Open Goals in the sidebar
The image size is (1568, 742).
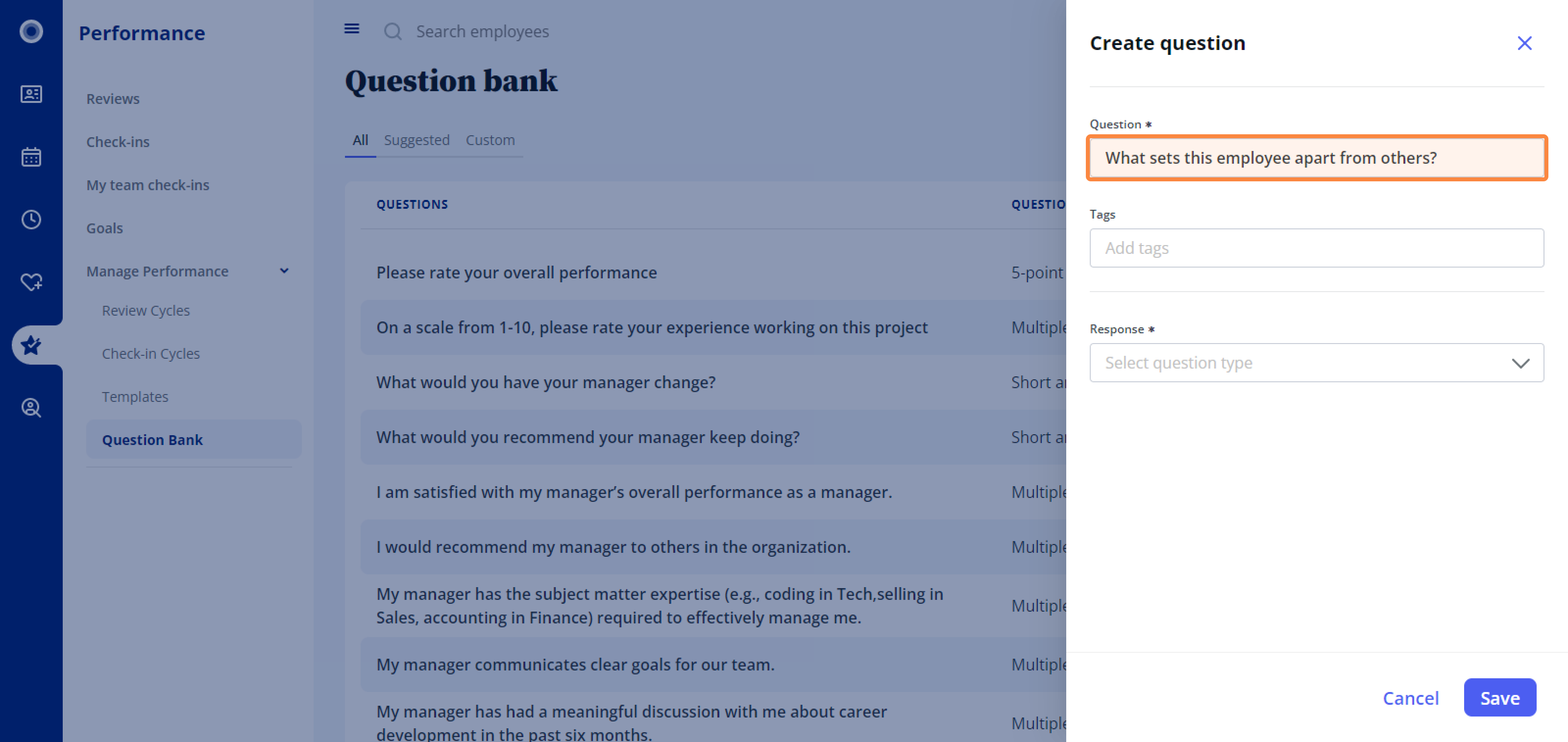coord(104,228)
